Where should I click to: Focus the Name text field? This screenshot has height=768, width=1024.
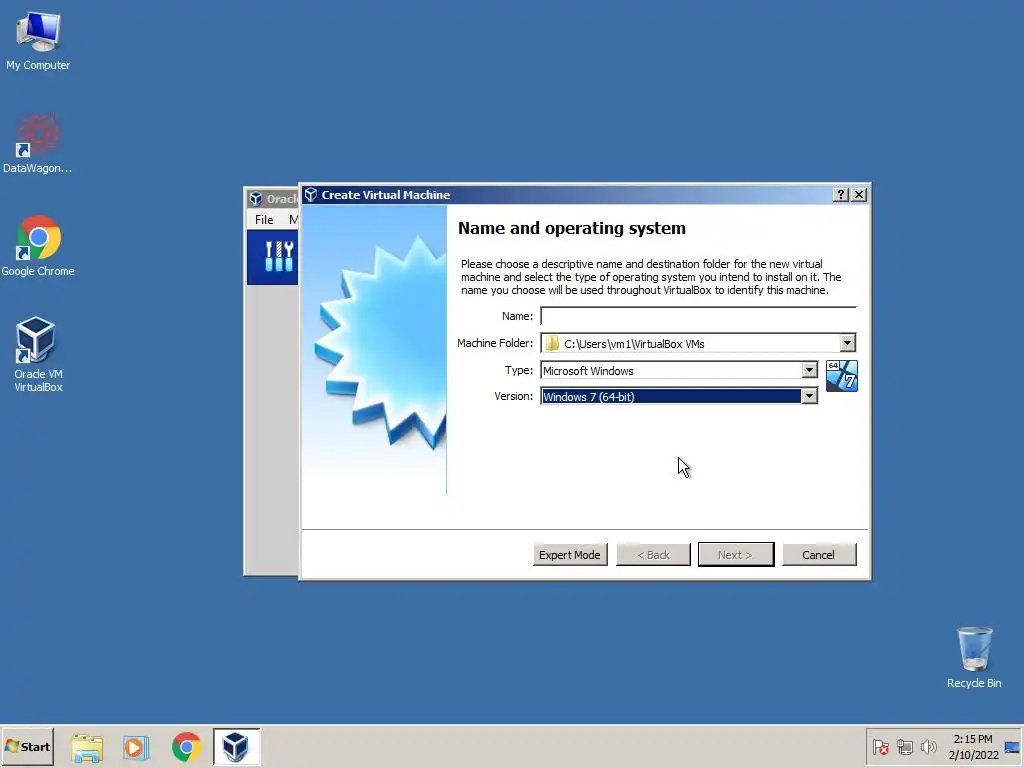tap(698, 316)
